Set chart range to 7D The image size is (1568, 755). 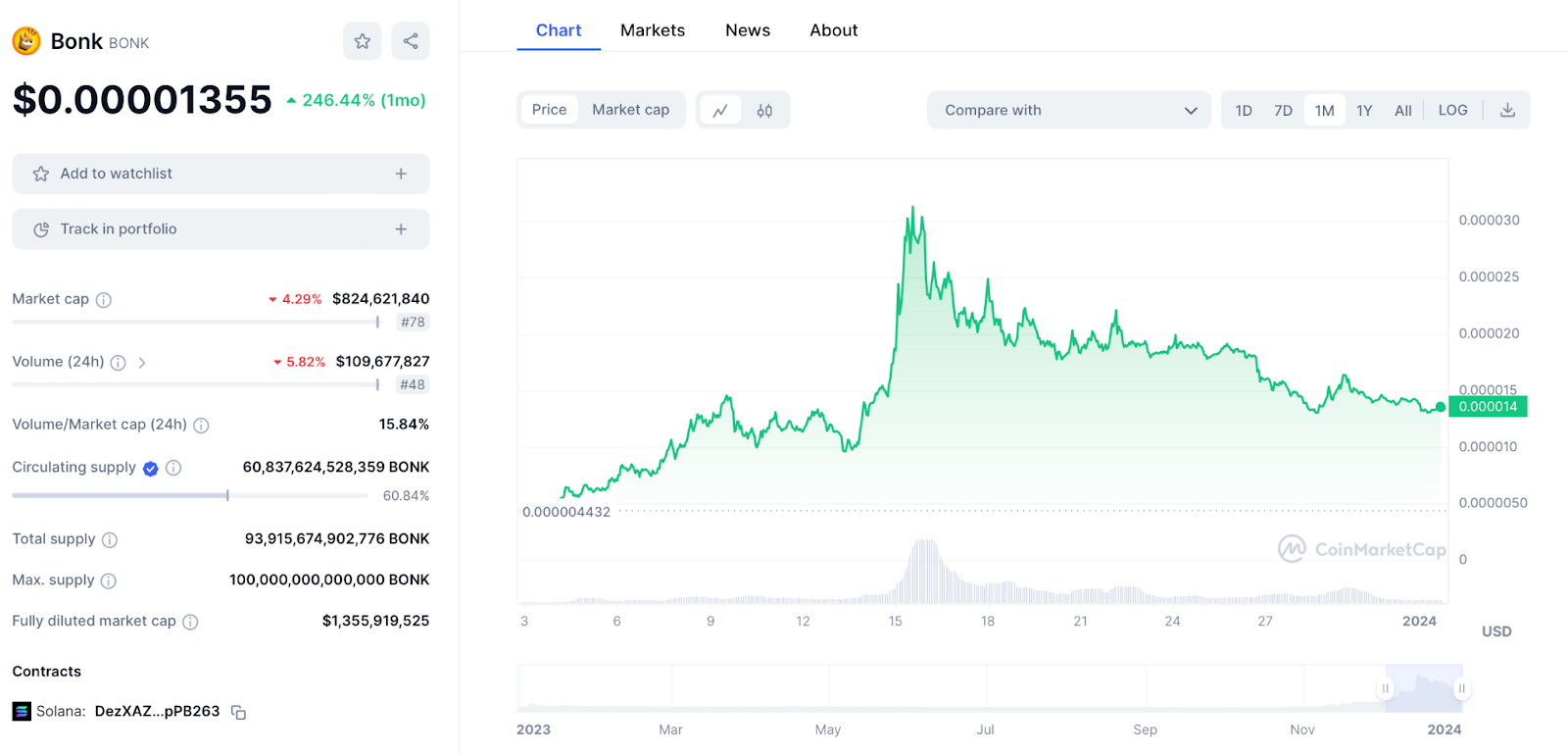point(1283,111)
